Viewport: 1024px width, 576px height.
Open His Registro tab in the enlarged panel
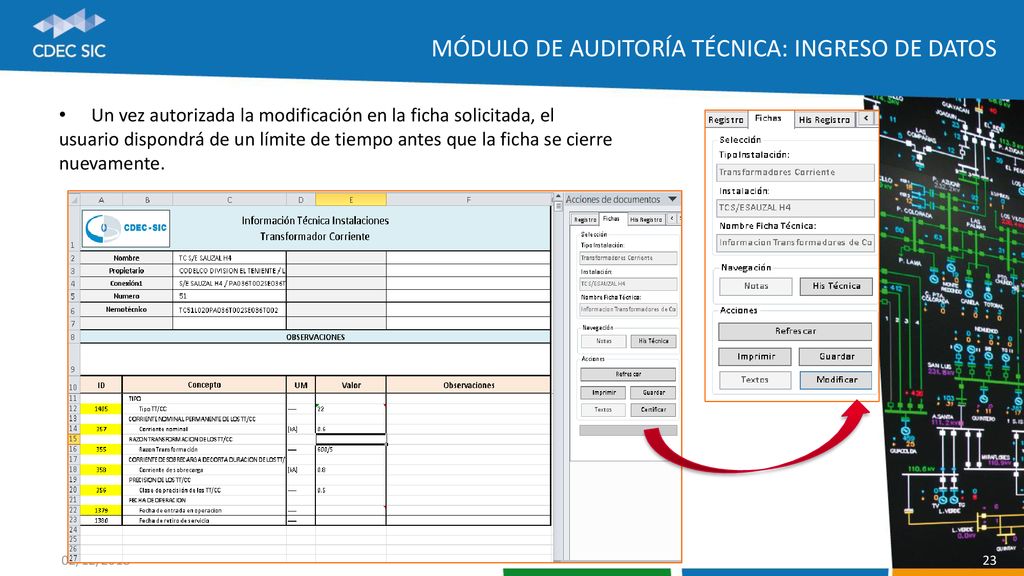[x=824, y=120]
